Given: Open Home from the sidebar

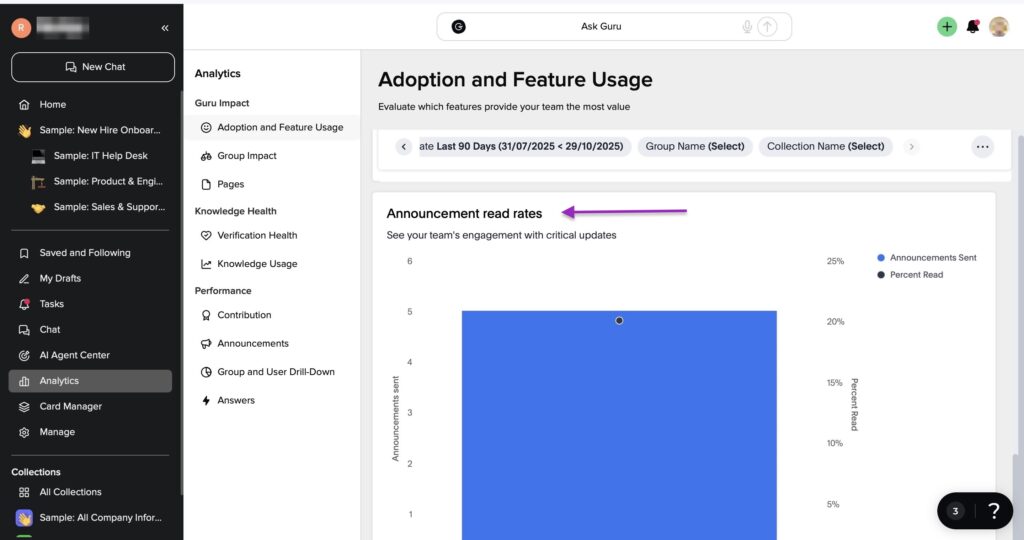Looking at the screenshot, I should (52, 104).
